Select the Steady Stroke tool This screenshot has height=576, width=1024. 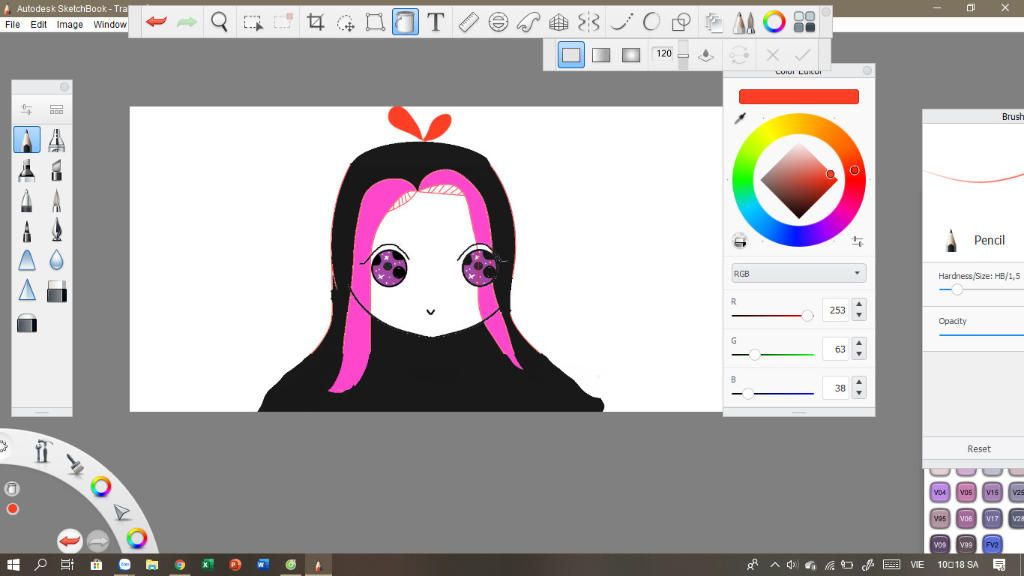(x=621, y=22)
